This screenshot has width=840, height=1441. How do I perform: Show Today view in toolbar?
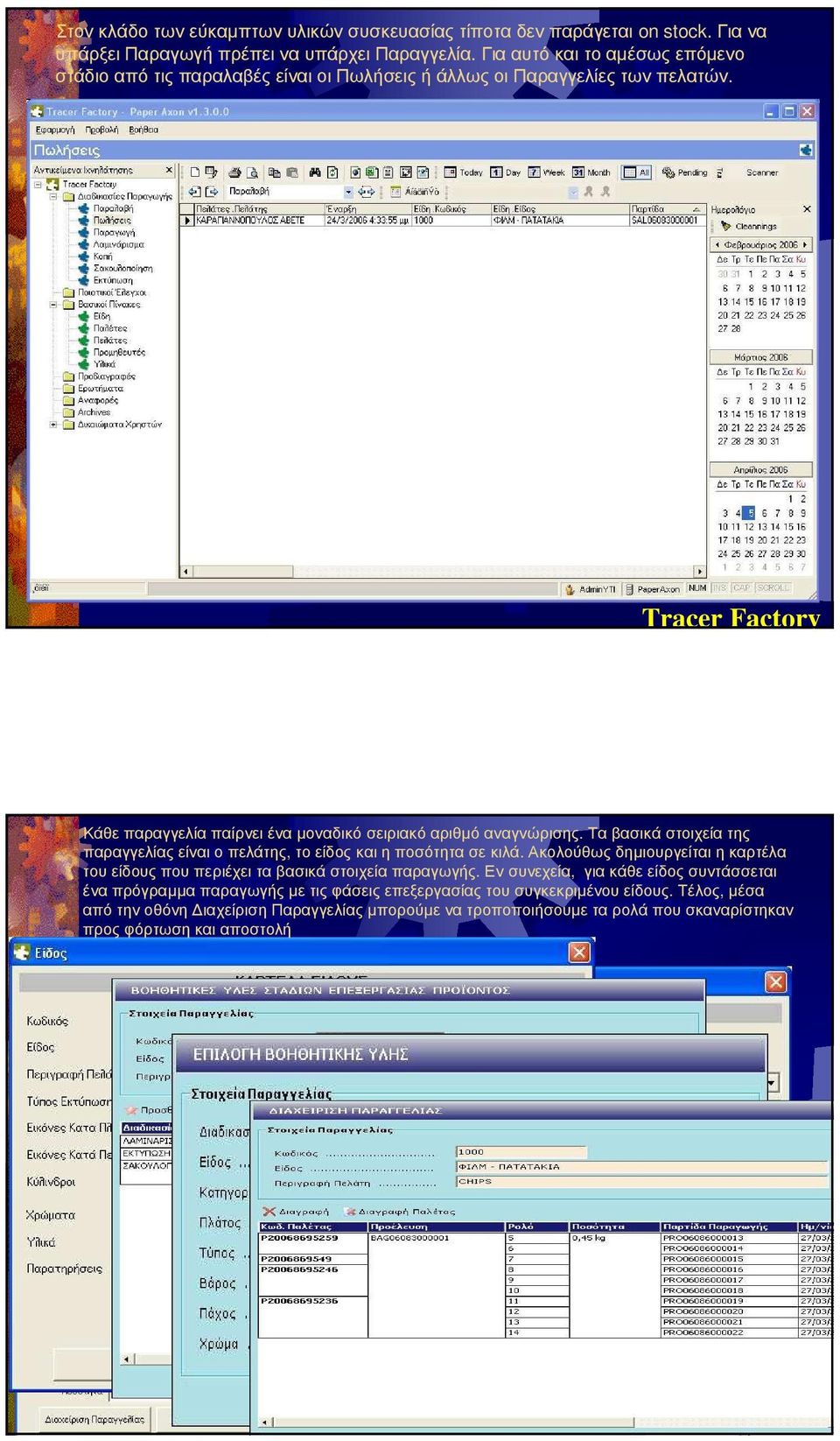pos(464,172)
